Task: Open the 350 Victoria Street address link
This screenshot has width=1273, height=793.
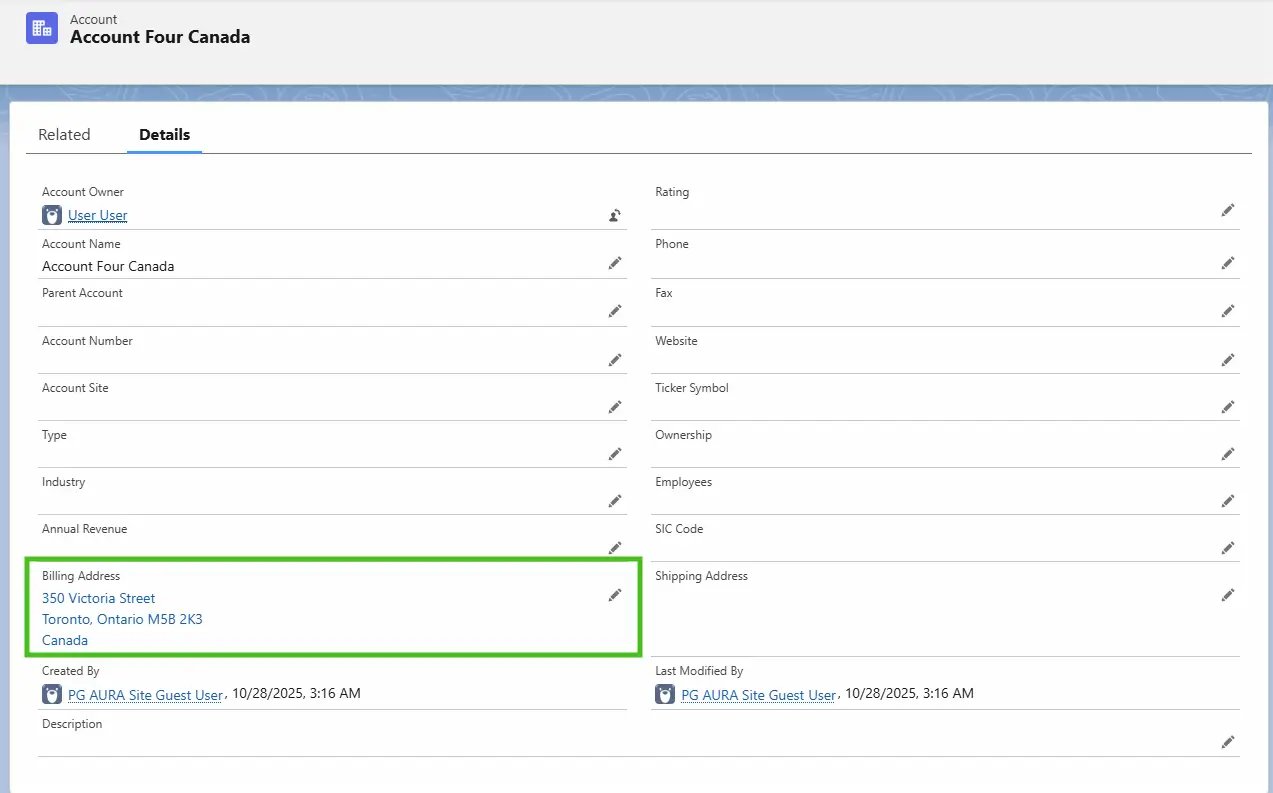Action: tap(99, 598)
